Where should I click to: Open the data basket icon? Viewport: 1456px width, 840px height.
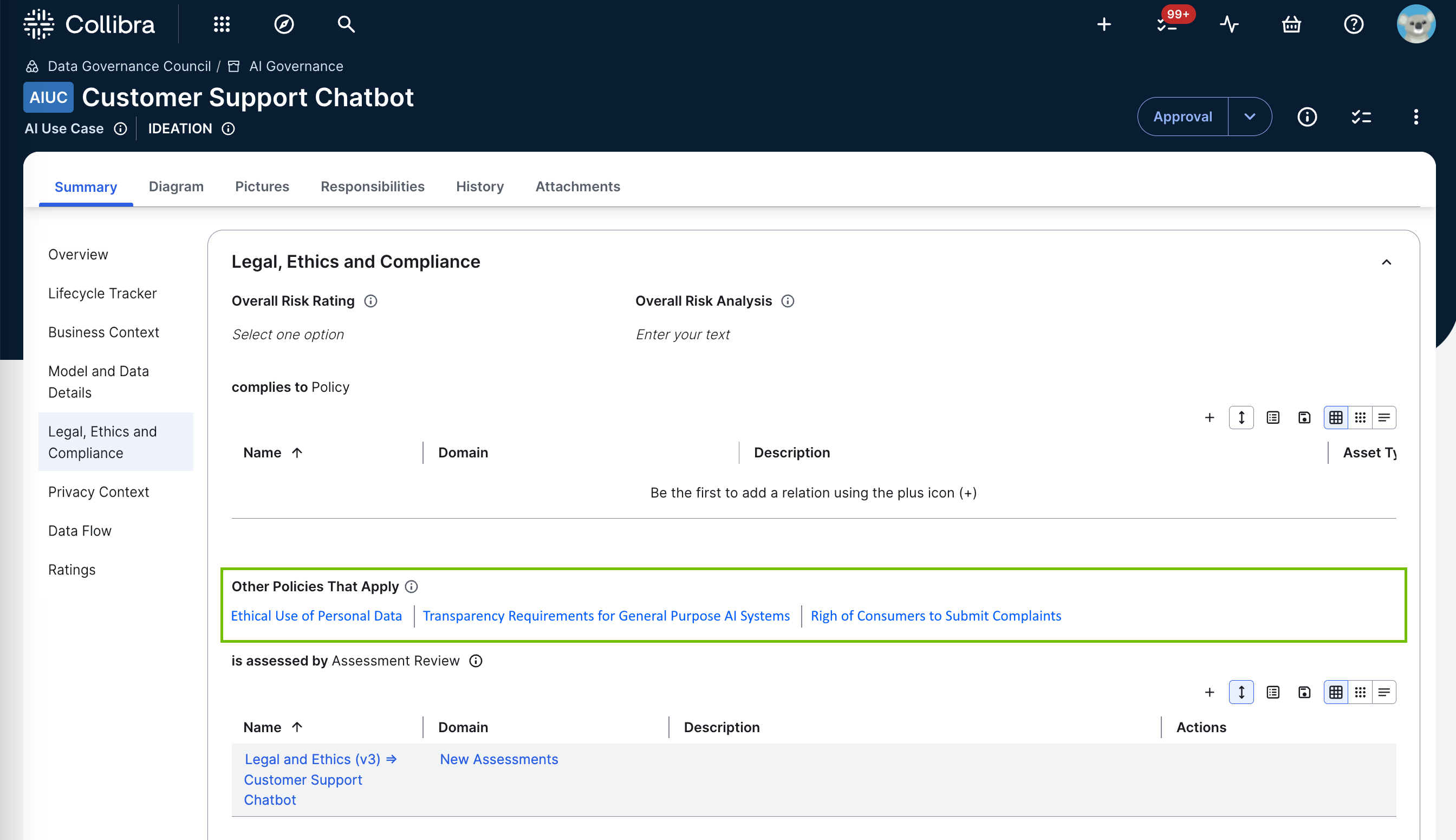(1291, 24)
